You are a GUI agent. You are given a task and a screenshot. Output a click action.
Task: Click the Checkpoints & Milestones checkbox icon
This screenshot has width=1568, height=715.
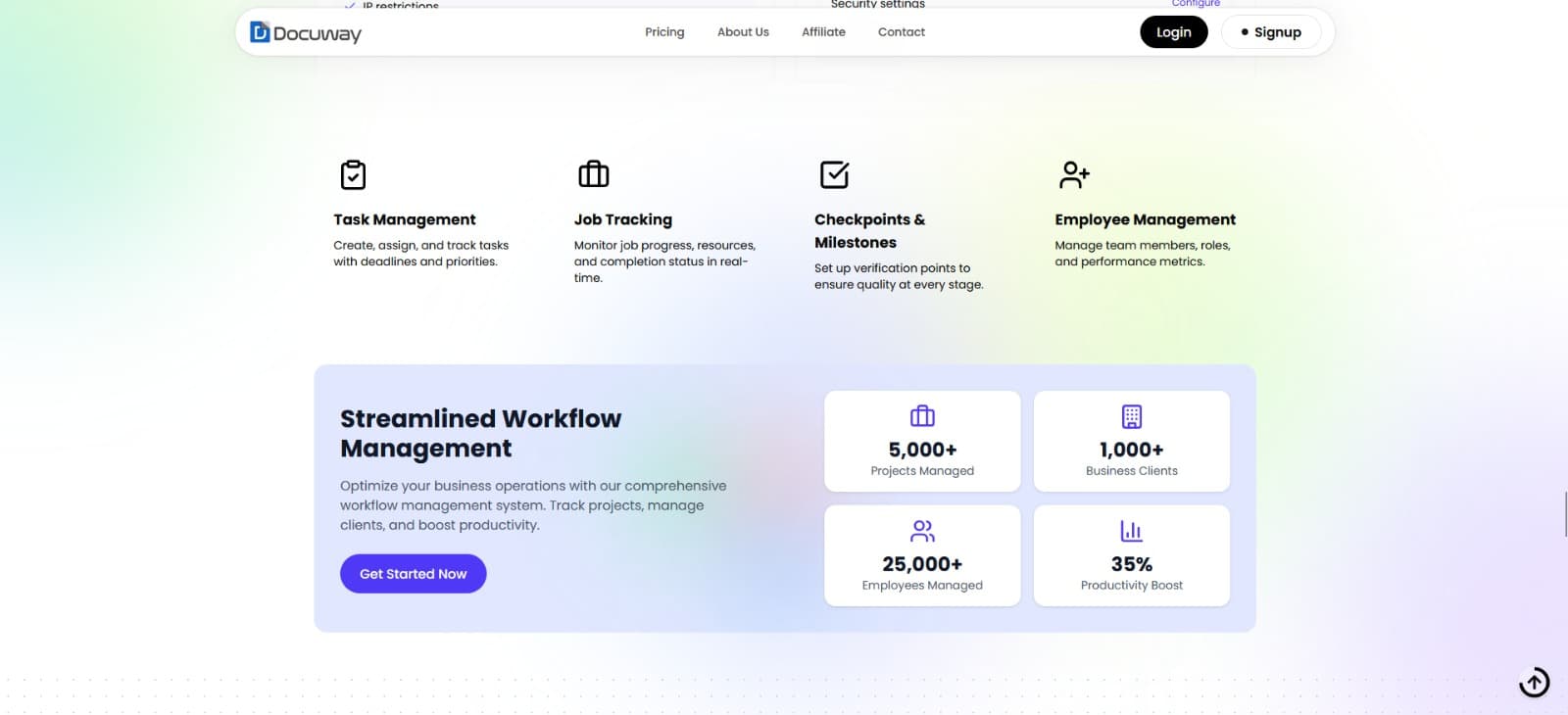coord(834,174)
